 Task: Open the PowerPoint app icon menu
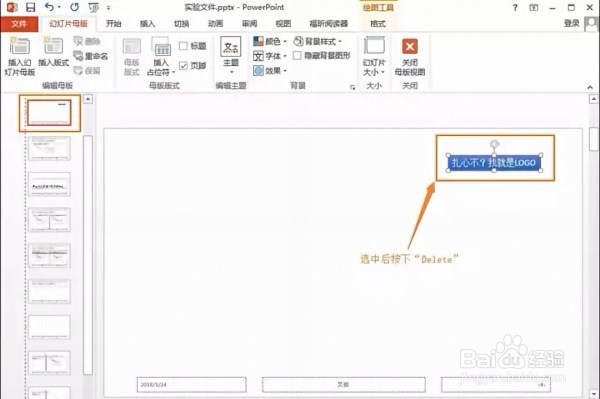pos(11,7)
